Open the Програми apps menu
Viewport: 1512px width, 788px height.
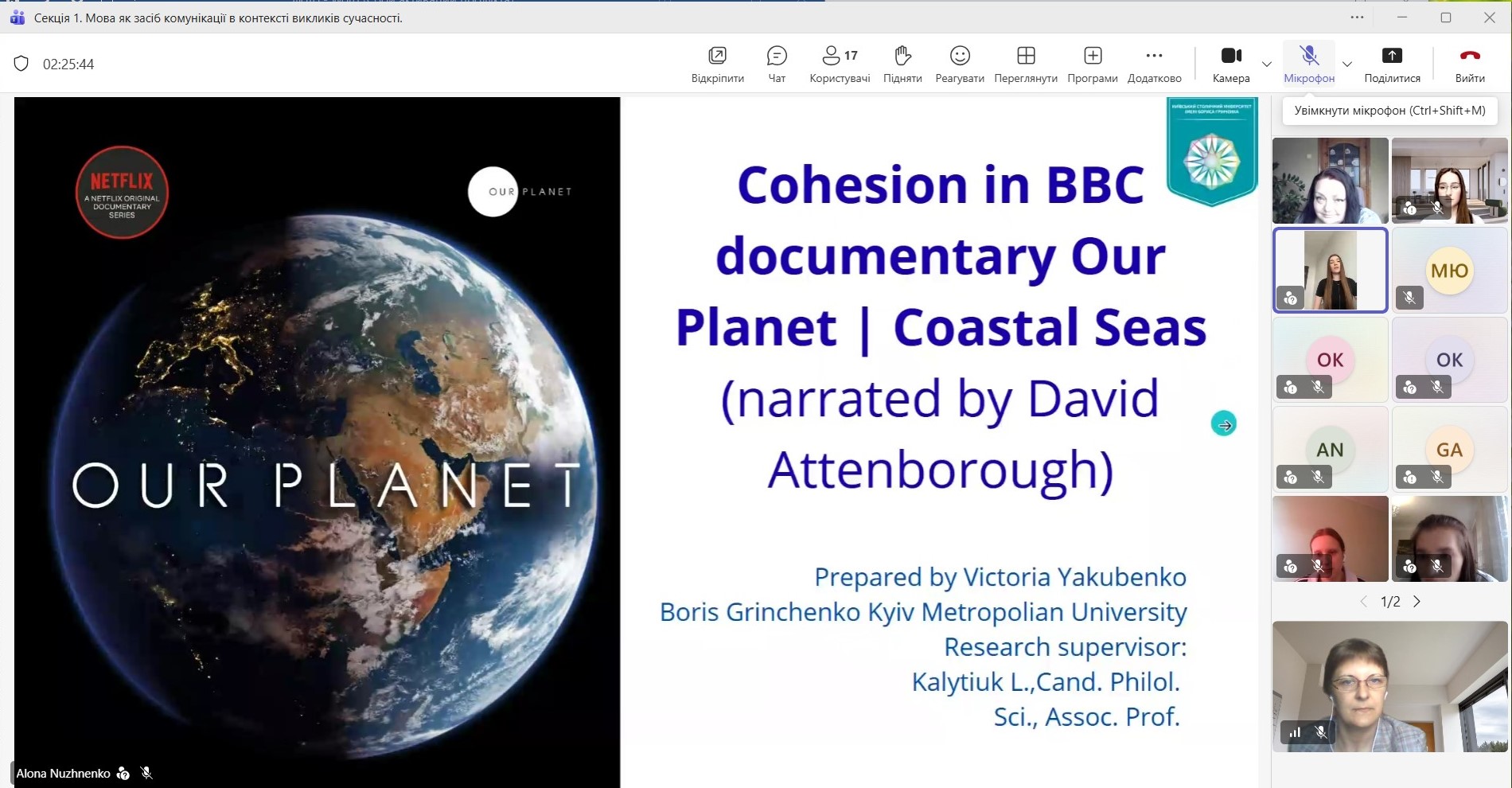tap(1093, 64)
